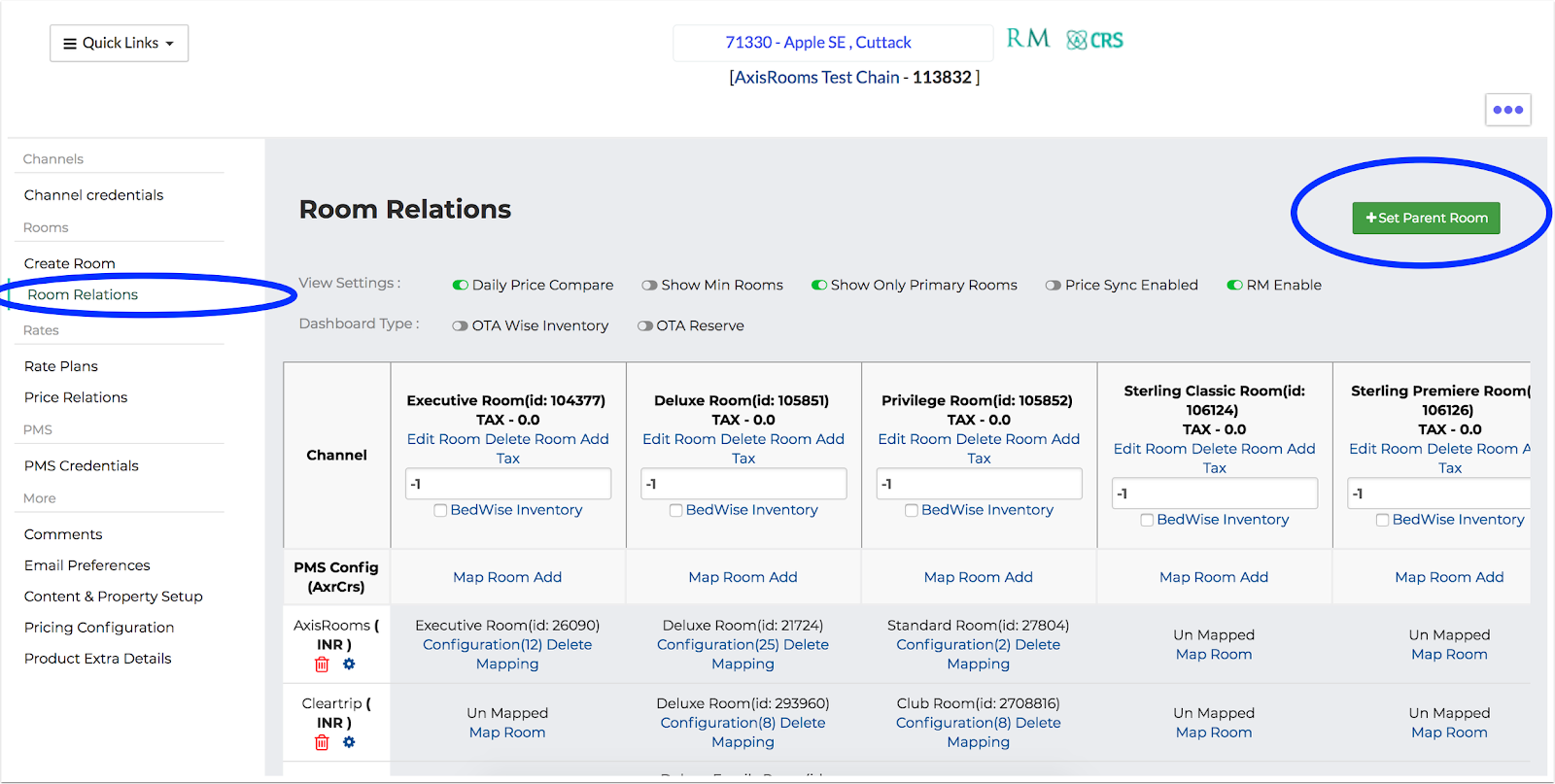
Task: Open Room Relations in the sidebar
Action: pos(83,294)
